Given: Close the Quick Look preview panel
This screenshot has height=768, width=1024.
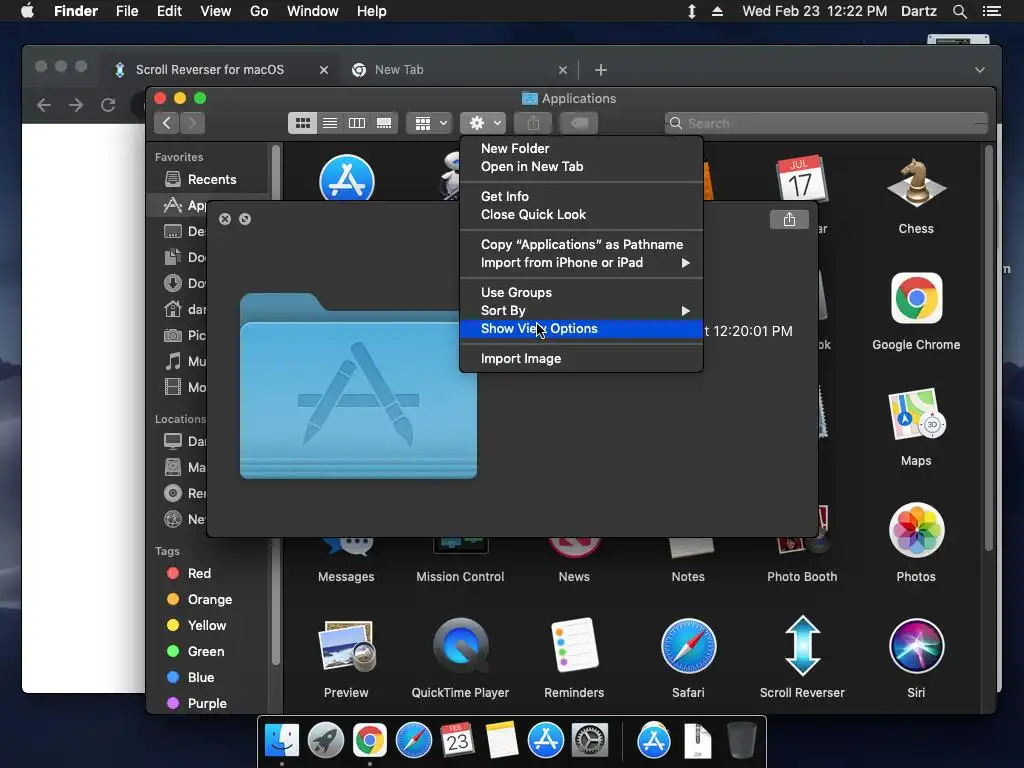Looking at the screenshot, I should point(225,219).
